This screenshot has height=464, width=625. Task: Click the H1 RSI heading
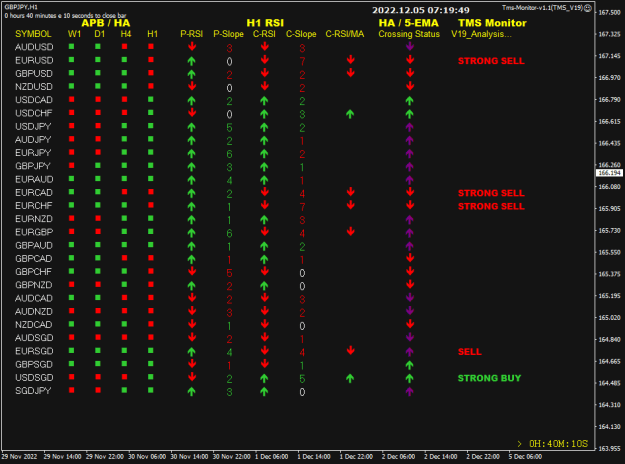tap(265, 23)
